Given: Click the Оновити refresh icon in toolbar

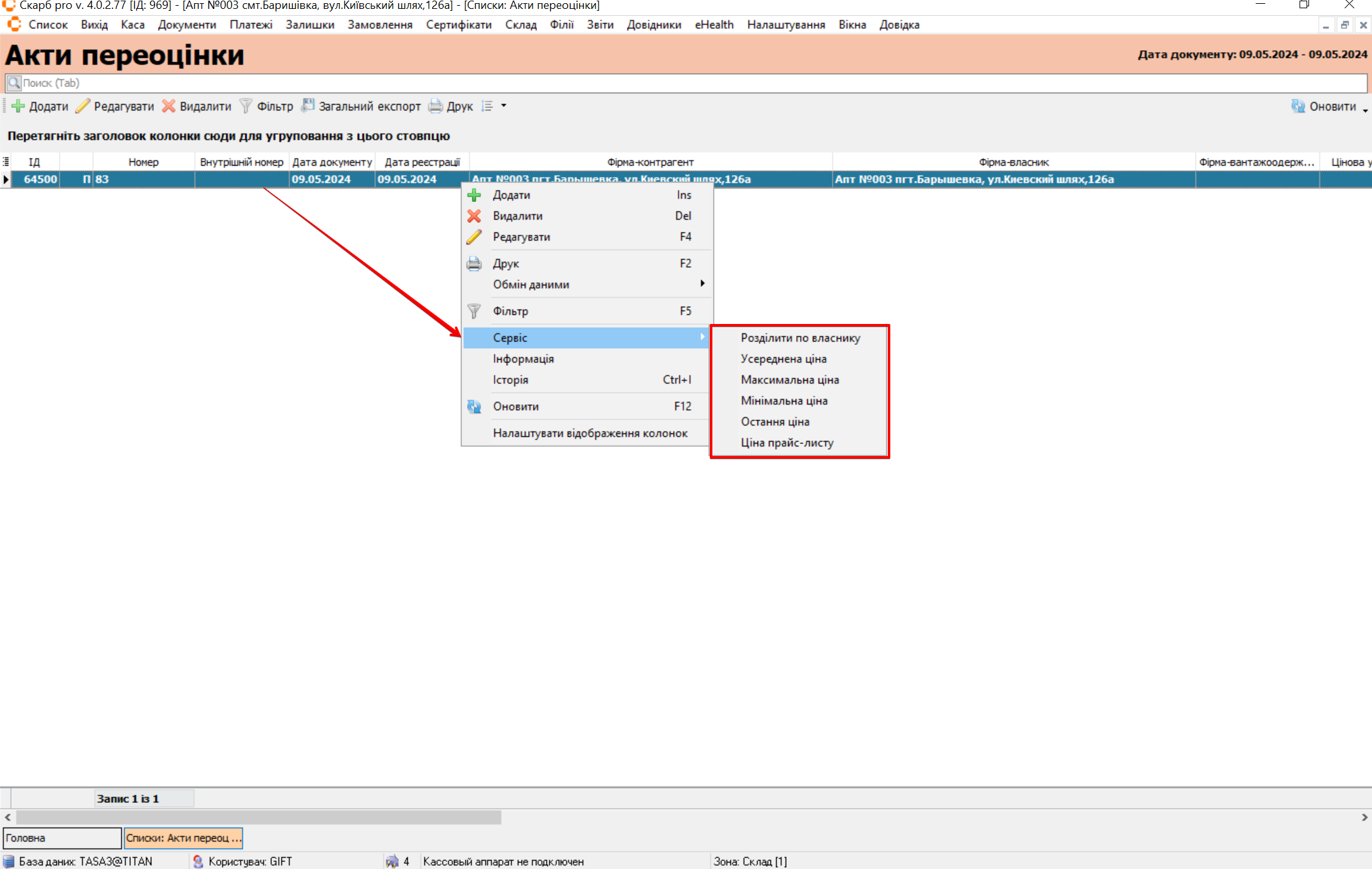Looking at the screenshot, I should 1298,106.
